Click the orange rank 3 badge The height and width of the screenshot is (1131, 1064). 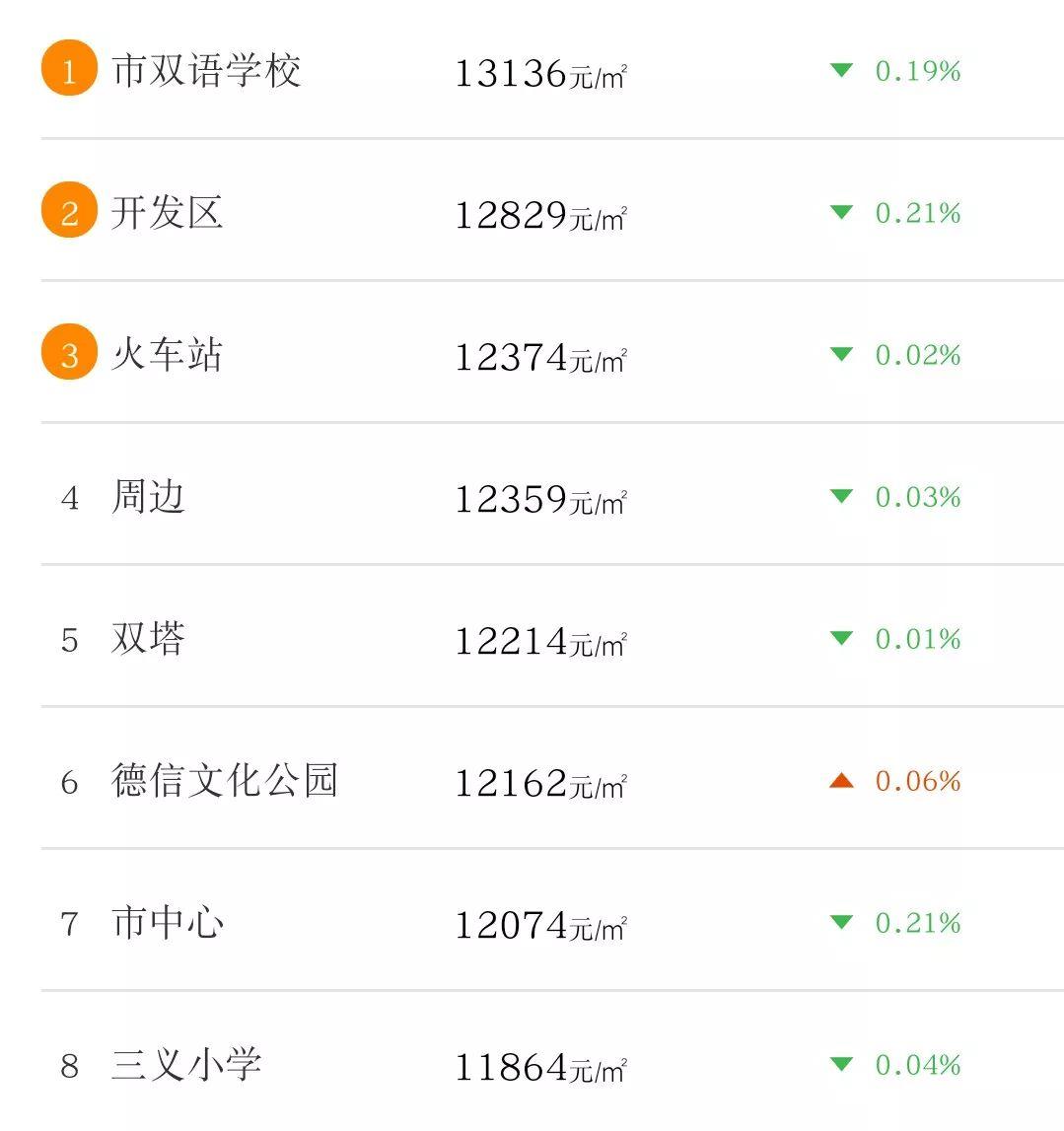coord(69,352)
